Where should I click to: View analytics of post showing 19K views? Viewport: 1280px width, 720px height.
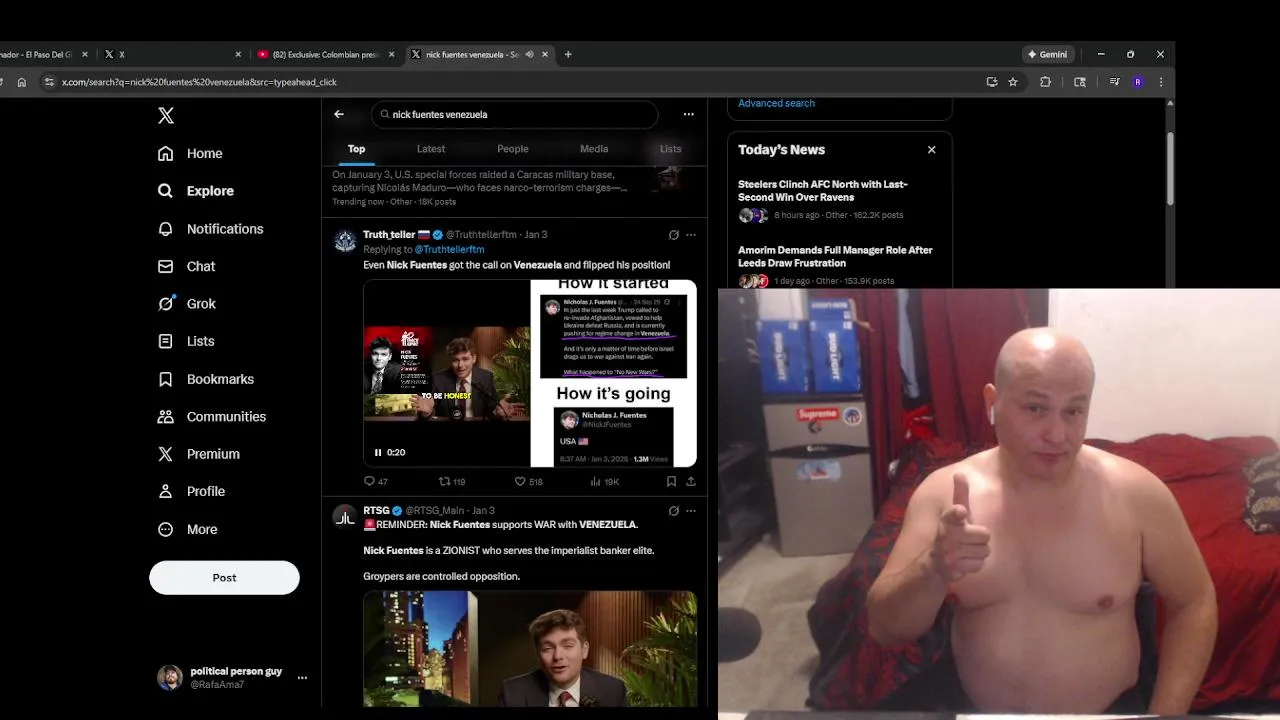604,481
